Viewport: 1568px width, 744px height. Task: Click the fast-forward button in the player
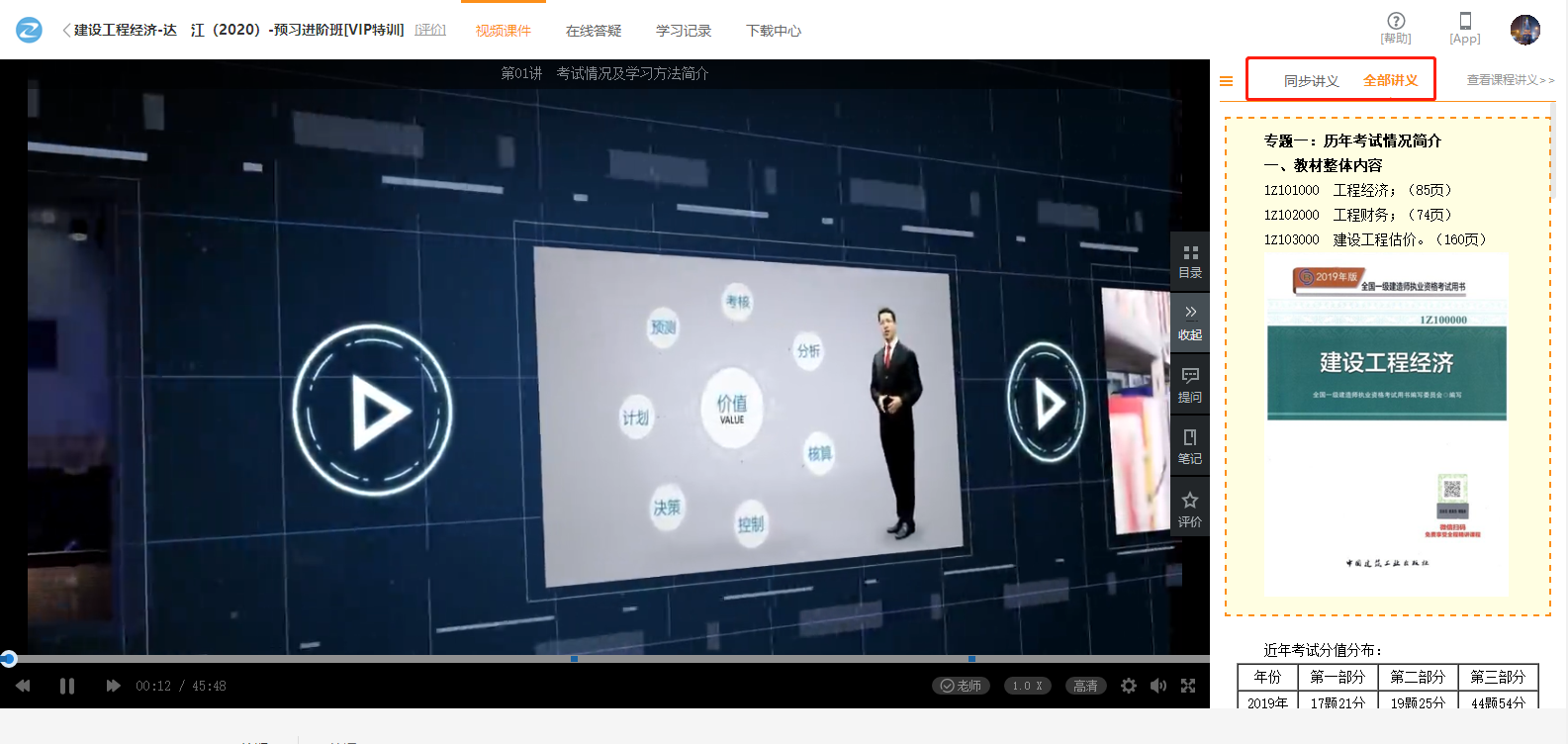click(113, 686)
